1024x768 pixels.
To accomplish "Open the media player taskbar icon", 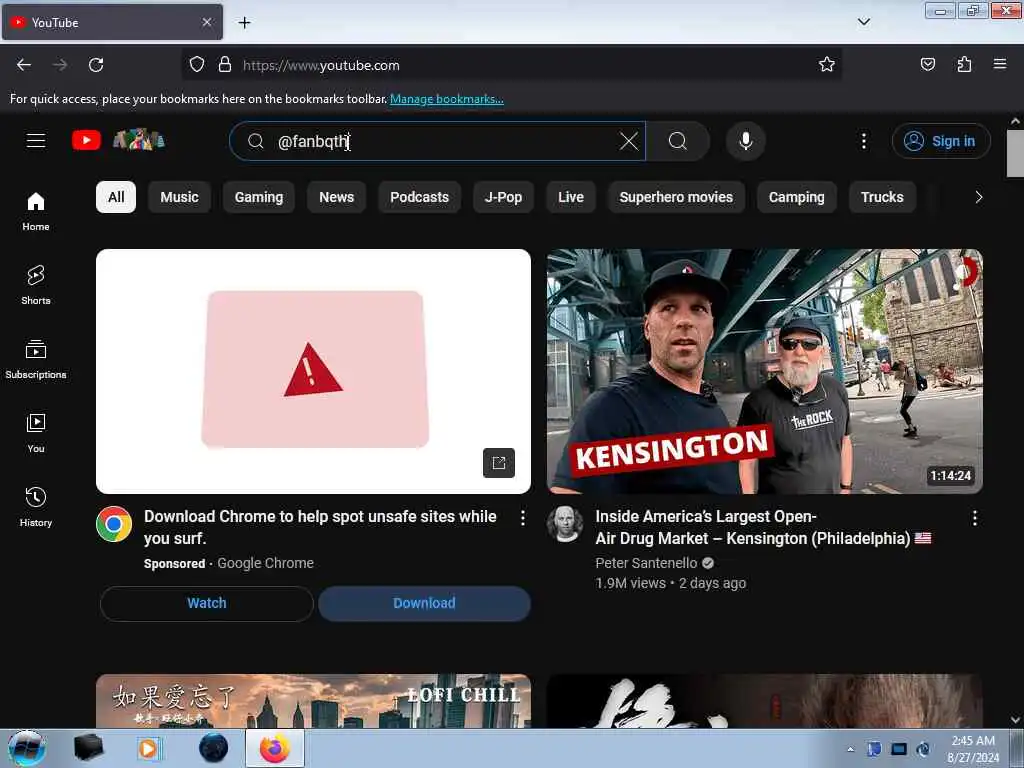I will (149, 748).
